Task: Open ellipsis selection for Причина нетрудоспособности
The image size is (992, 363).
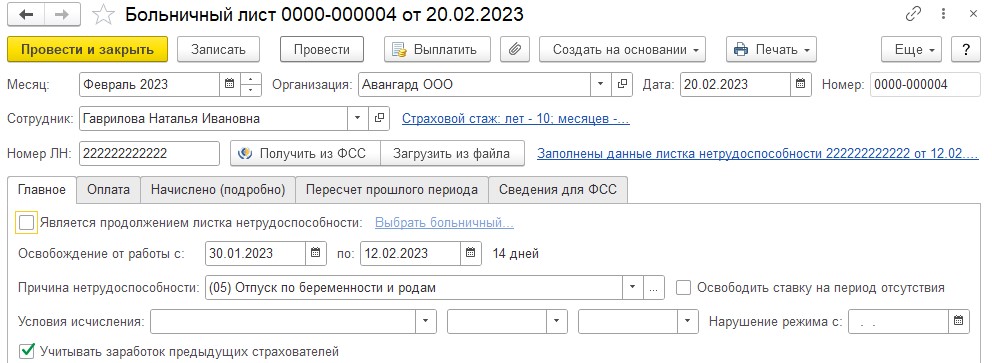Action: pyautogui.click(x=654, y=288)
